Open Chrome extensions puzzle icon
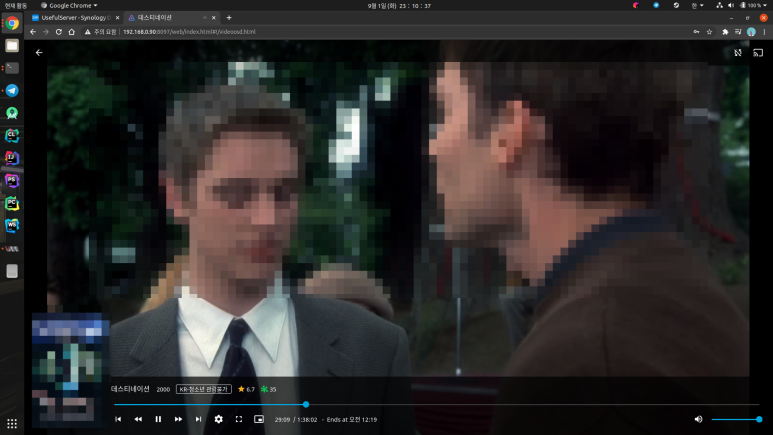This screenshot has height=435, width=773. coord(725,32)
